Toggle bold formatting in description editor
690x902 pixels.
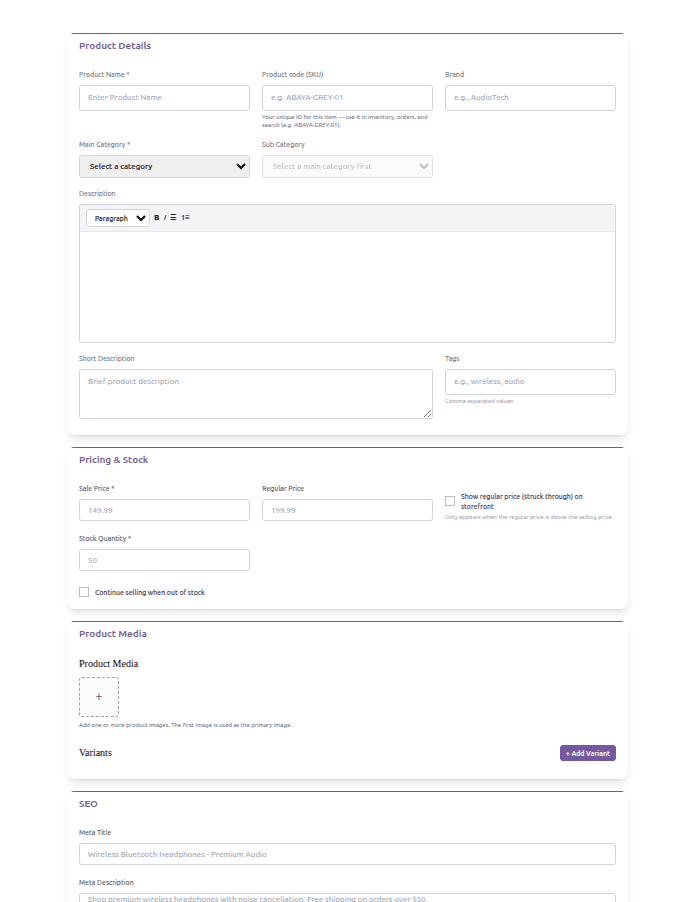[157, 218]
